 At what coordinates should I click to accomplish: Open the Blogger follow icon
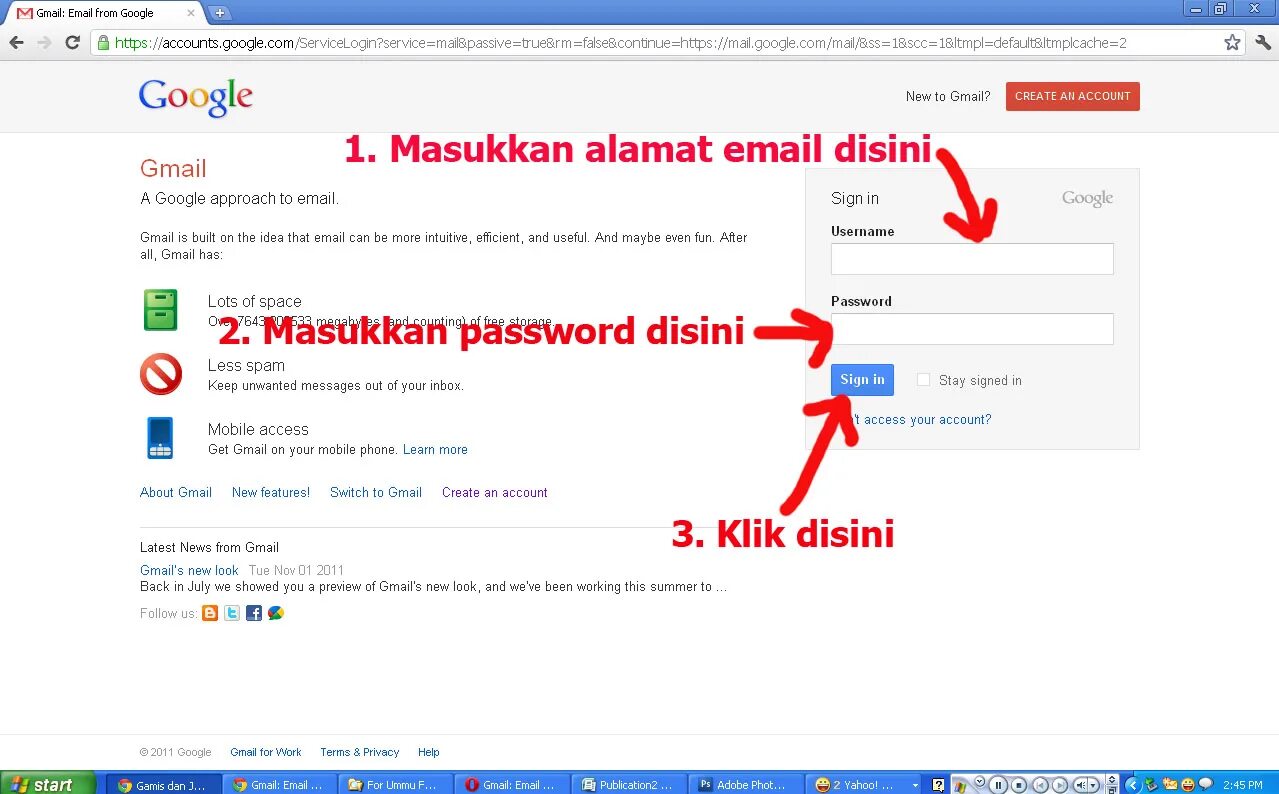[x=210, y=613]
